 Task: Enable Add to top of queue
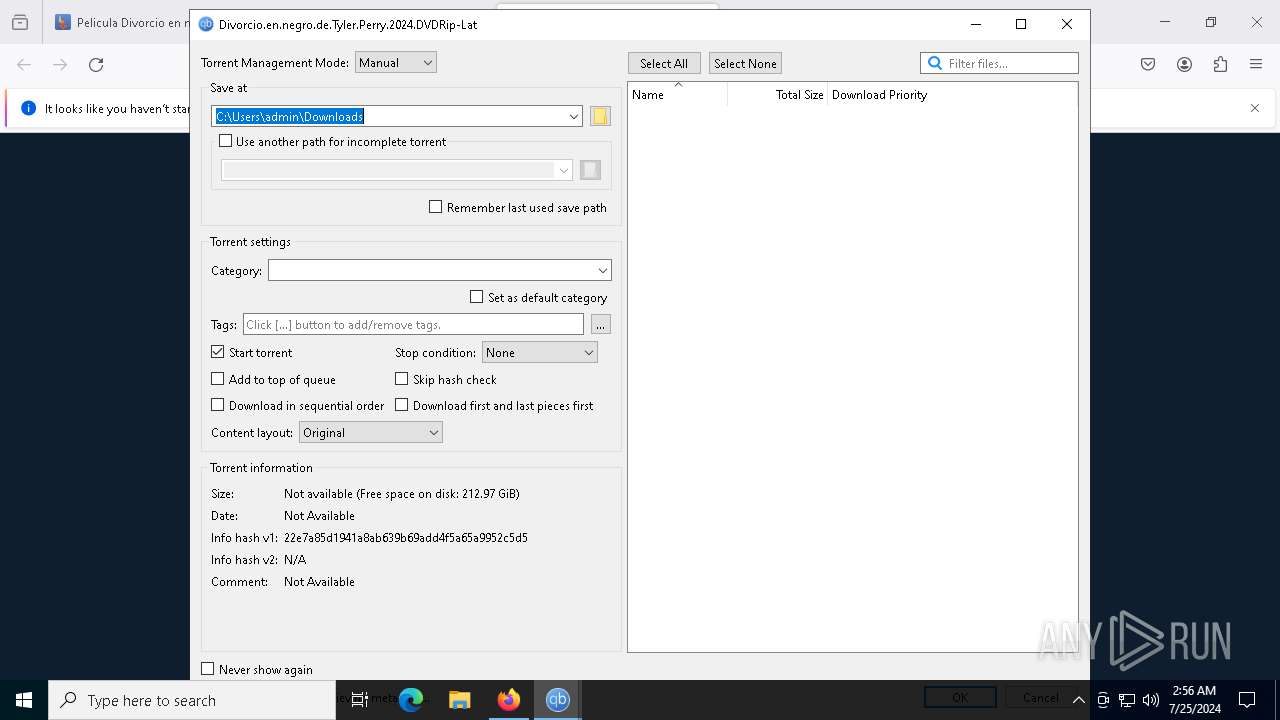[217, 379]
